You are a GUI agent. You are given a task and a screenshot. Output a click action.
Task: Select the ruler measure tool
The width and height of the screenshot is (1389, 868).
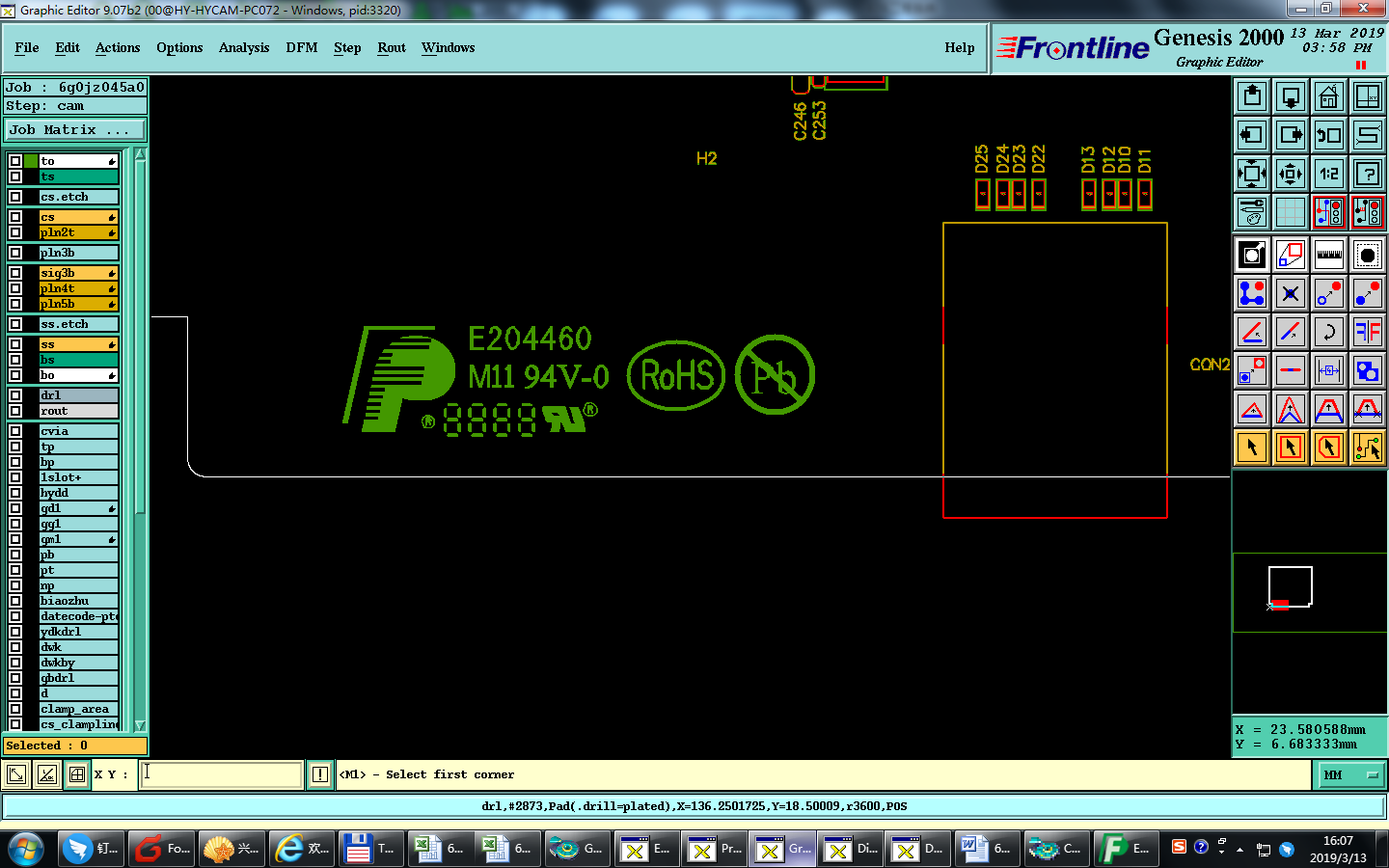click(x=1329, y=255)
